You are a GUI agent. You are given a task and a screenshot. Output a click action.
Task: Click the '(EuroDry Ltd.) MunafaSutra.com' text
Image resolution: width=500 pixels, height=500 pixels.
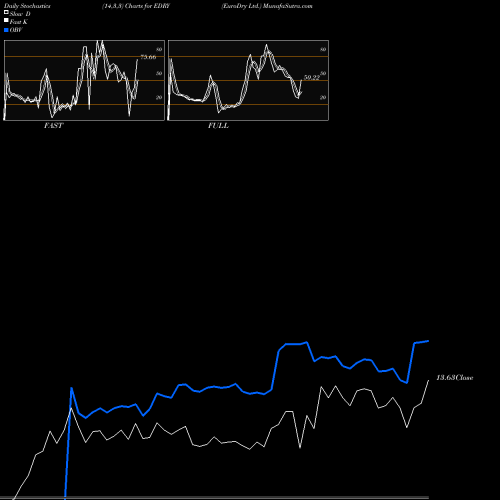click(x=267, y=6)
